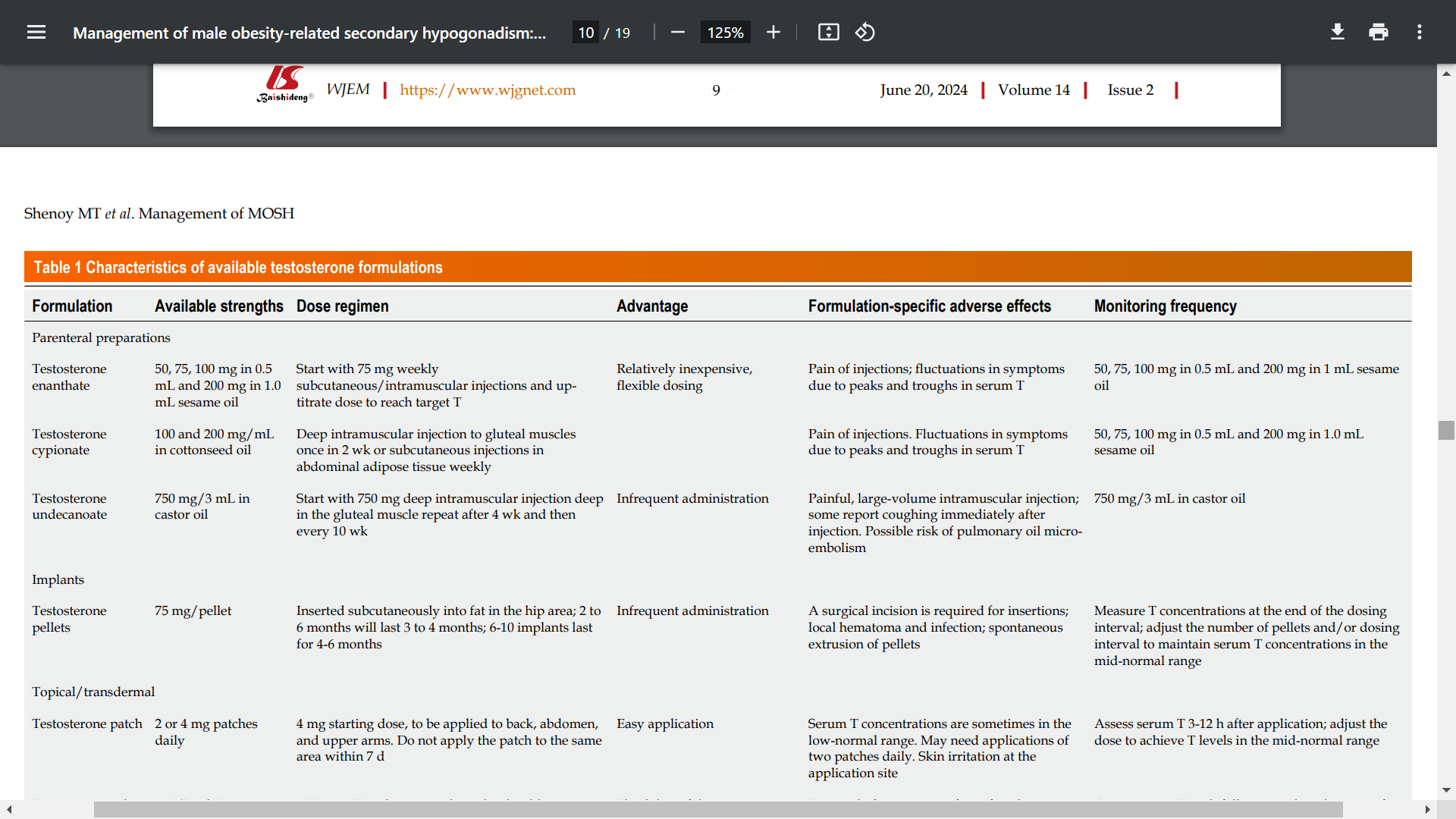Click the Relatively inexpensive, flexible dosing cell

click(x=685, y=377)
